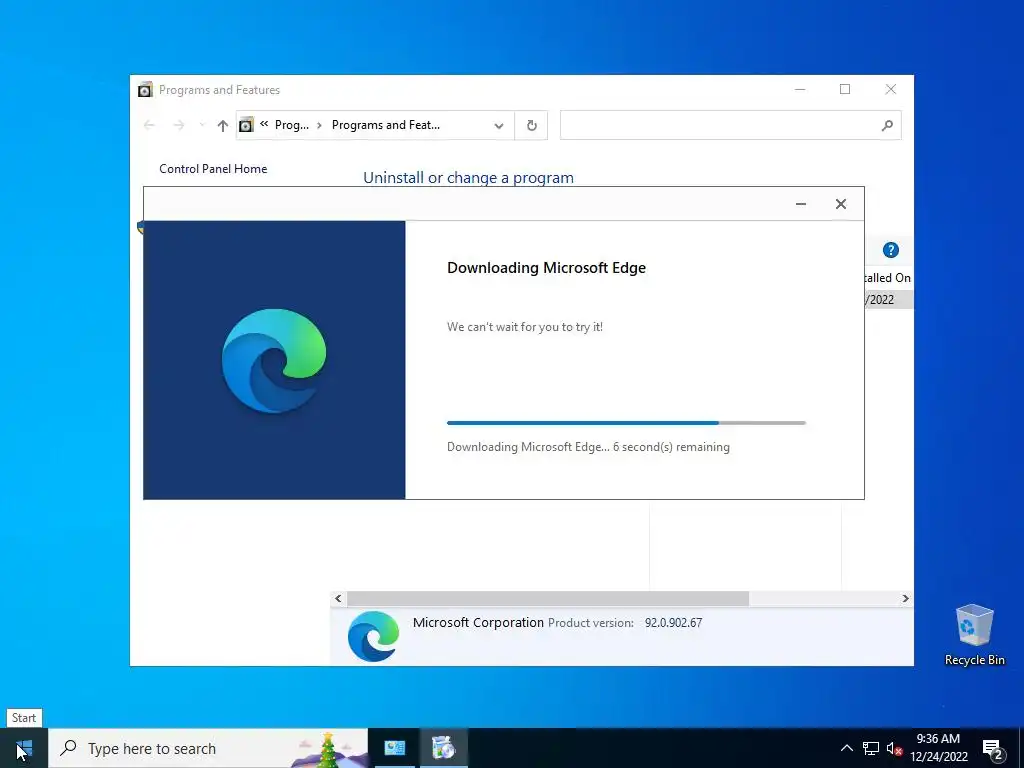The width and height of the screenshot is (1024, 768).
Task: Select the Recycle Bin desktop icon
Action: pos(974,635)
